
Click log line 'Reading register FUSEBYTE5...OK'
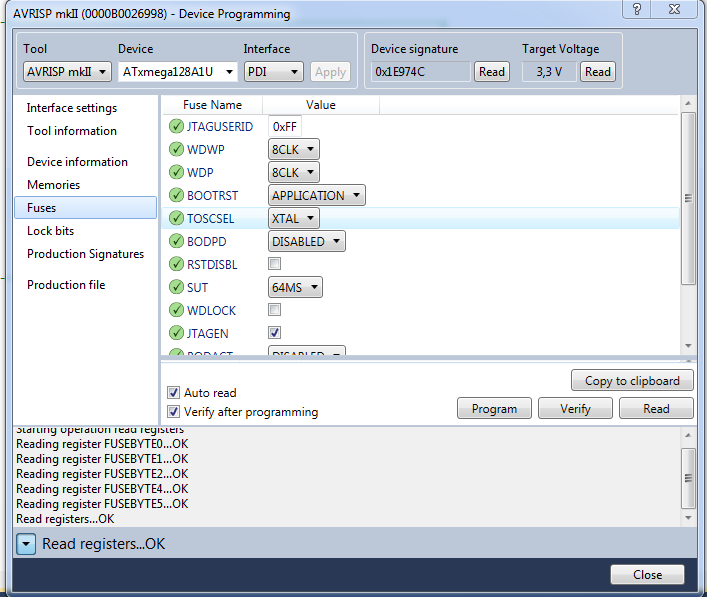102,504
